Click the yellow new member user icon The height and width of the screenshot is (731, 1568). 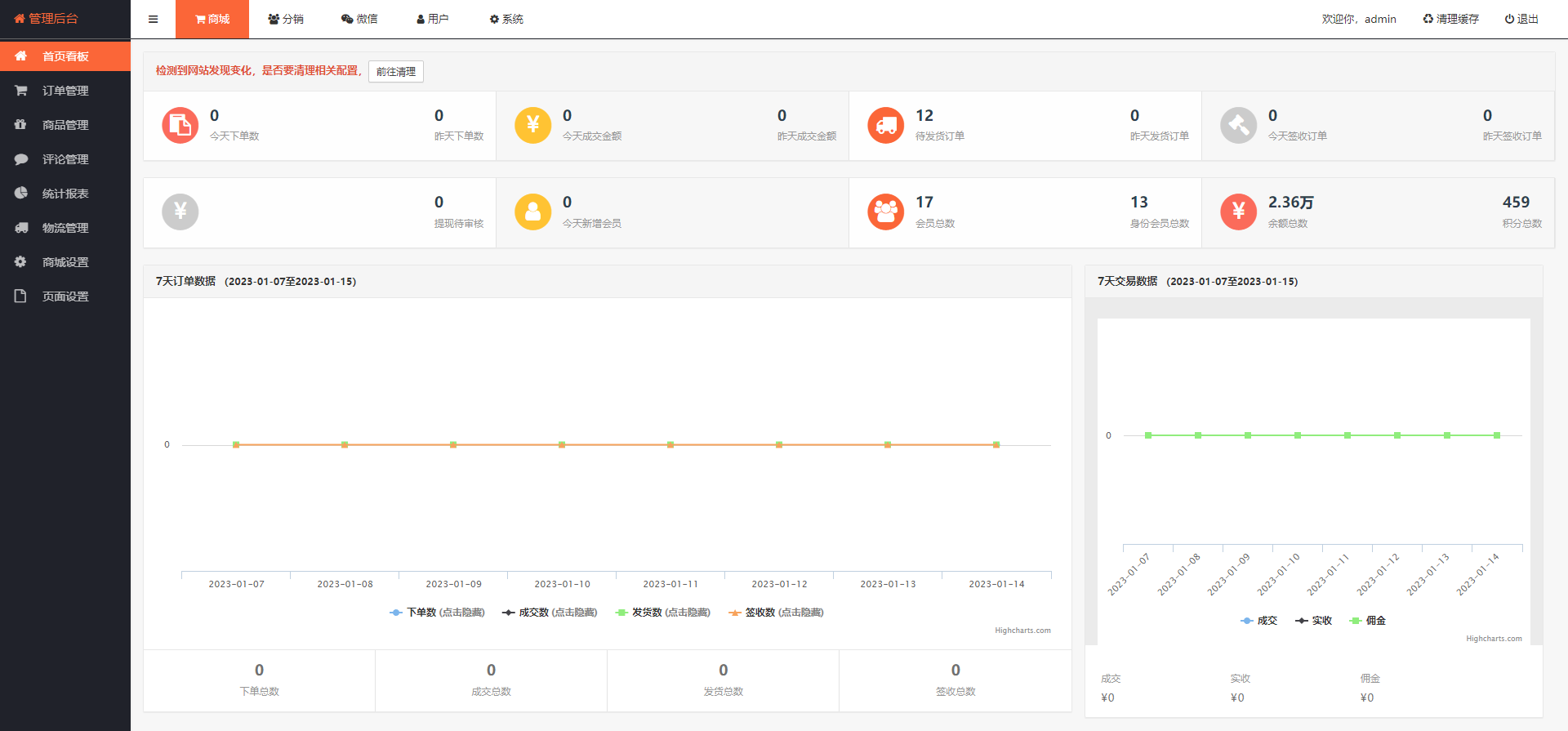click(532, 212)
